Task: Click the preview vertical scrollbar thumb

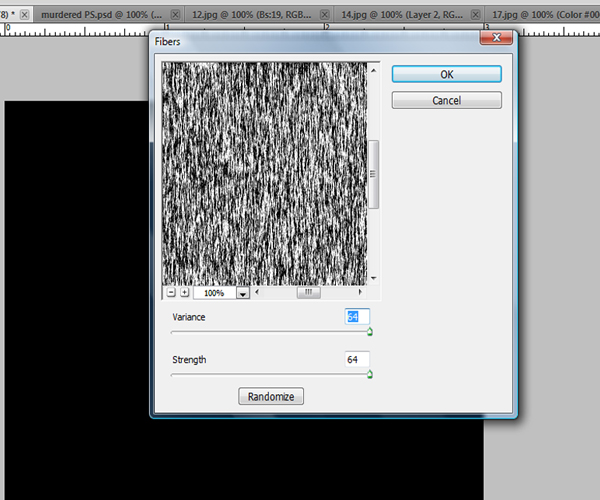Action: pyautogui.click(x=374, y=173)
